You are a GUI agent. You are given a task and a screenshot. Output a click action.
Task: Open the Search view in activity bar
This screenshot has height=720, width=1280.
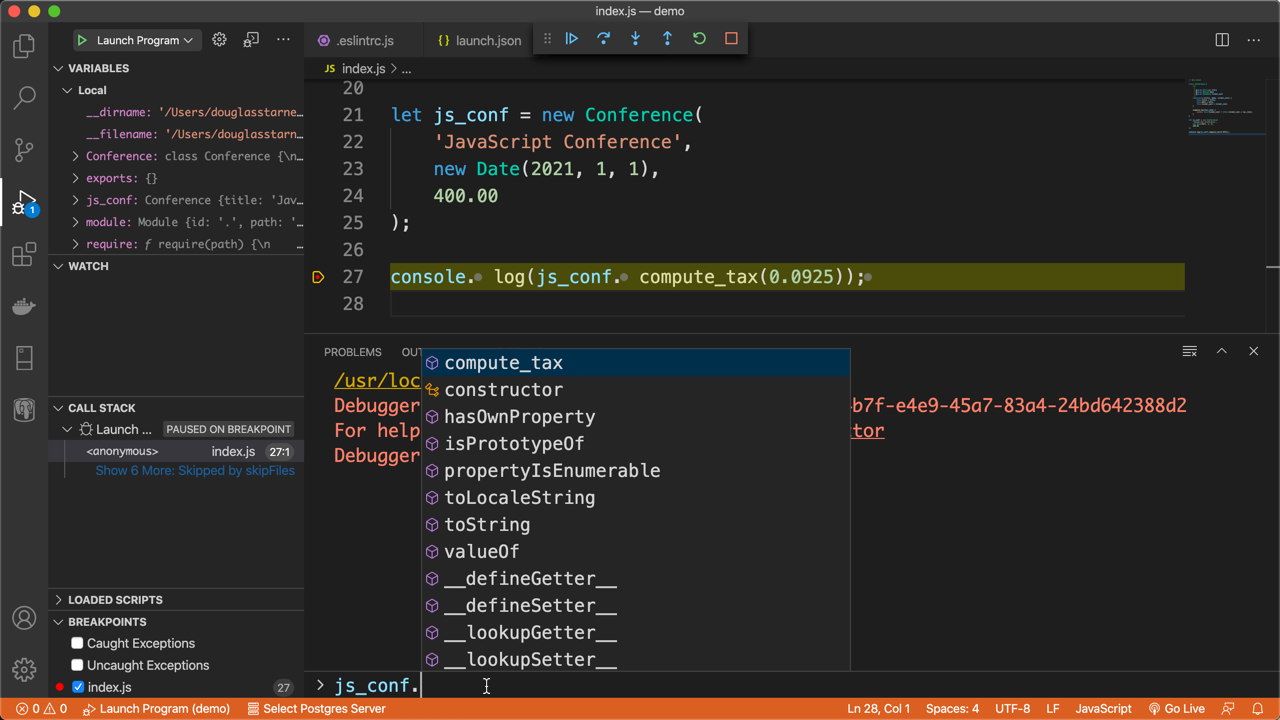click(24, 97)
